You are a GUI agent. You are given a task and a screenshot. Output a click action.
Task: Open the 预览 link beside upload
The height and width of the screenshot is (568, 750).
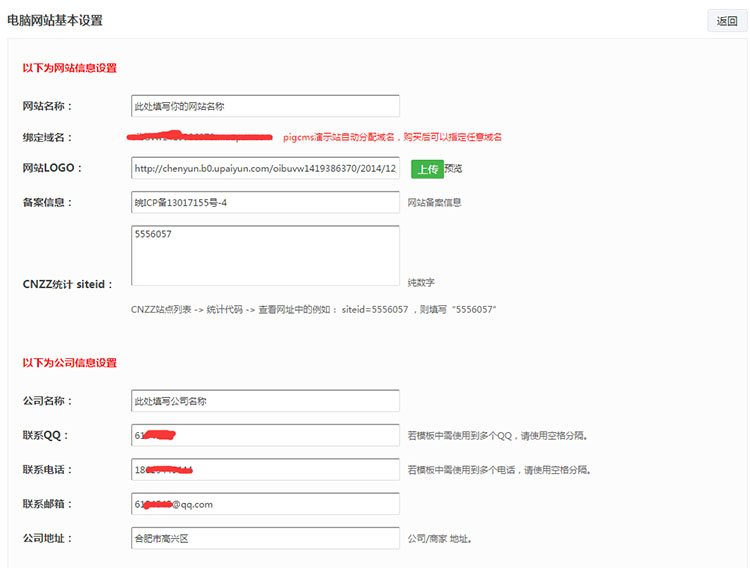pos(453,169)
